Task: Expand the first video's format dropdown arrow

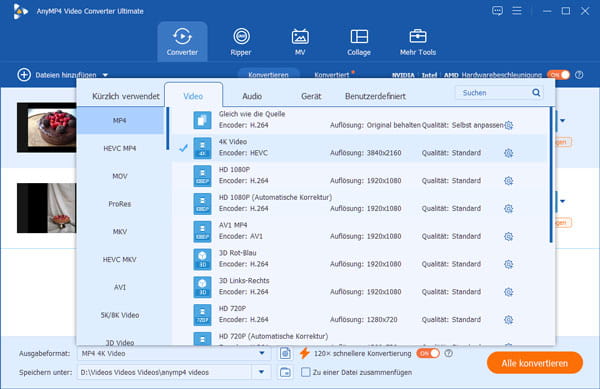Action: 562,120
